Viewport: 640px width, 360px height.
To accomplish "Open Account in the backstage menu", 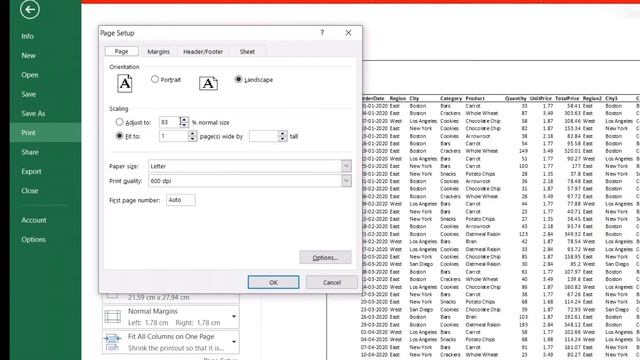I will tap(34, 220).
